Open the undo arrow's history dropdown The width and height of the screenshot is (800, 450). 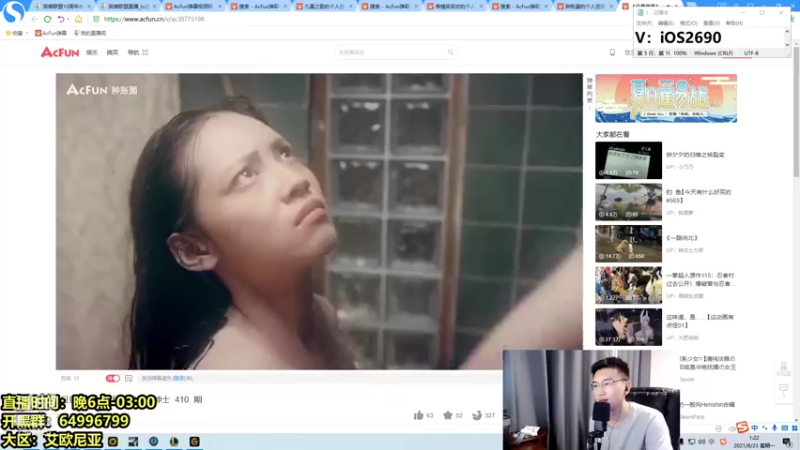(x=68, y=19)
